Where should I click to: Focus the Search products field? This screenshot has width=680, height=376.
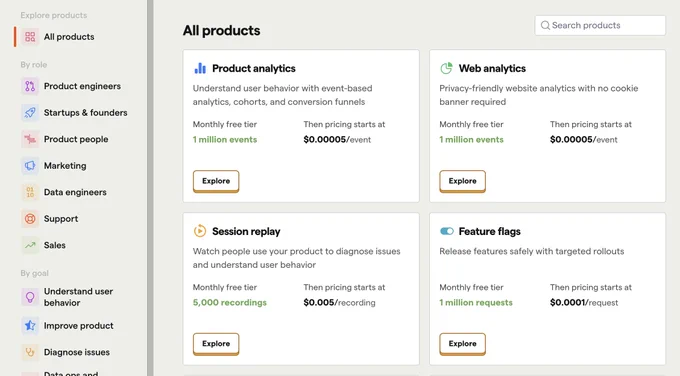600,26
